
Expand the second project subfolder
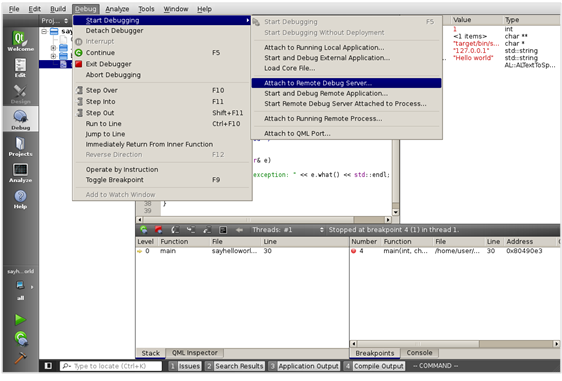tap(53, 56)
